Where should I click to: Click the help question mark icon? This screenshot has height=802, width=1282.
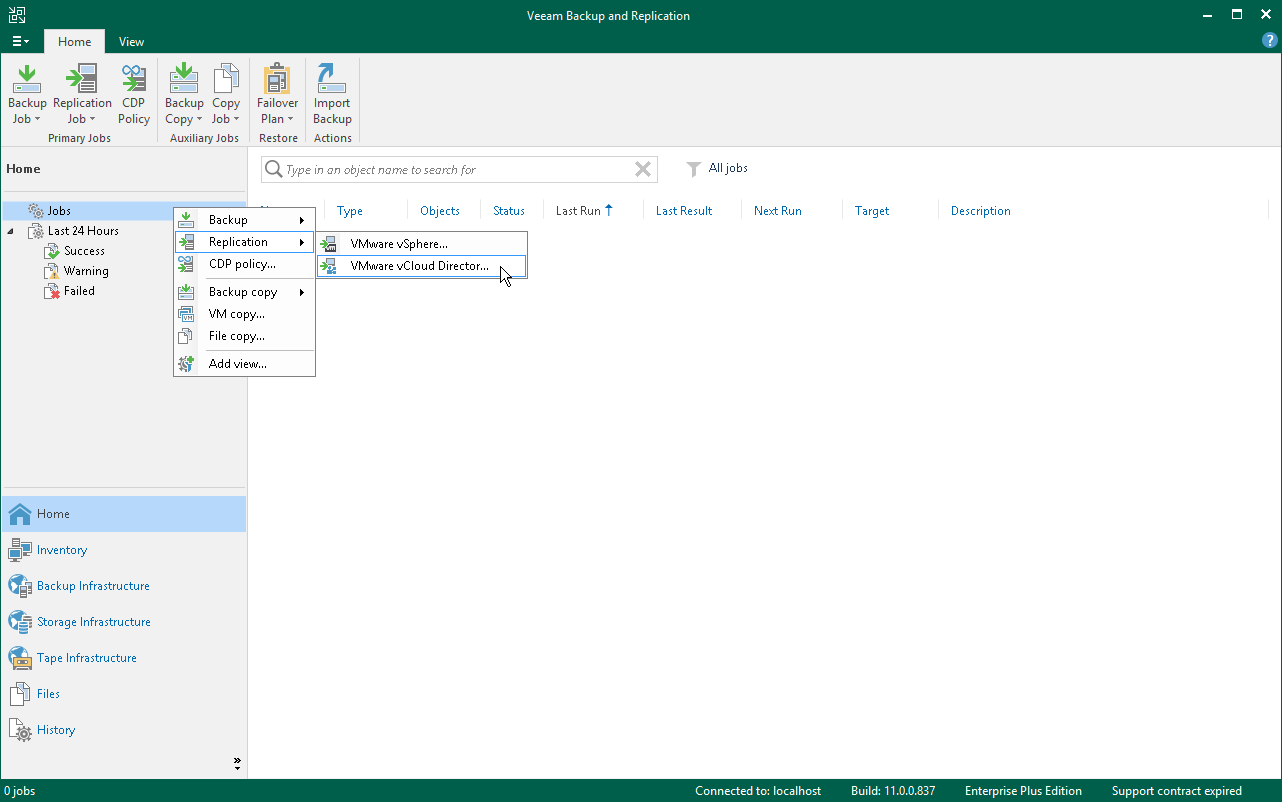(x=1270, y=40)
